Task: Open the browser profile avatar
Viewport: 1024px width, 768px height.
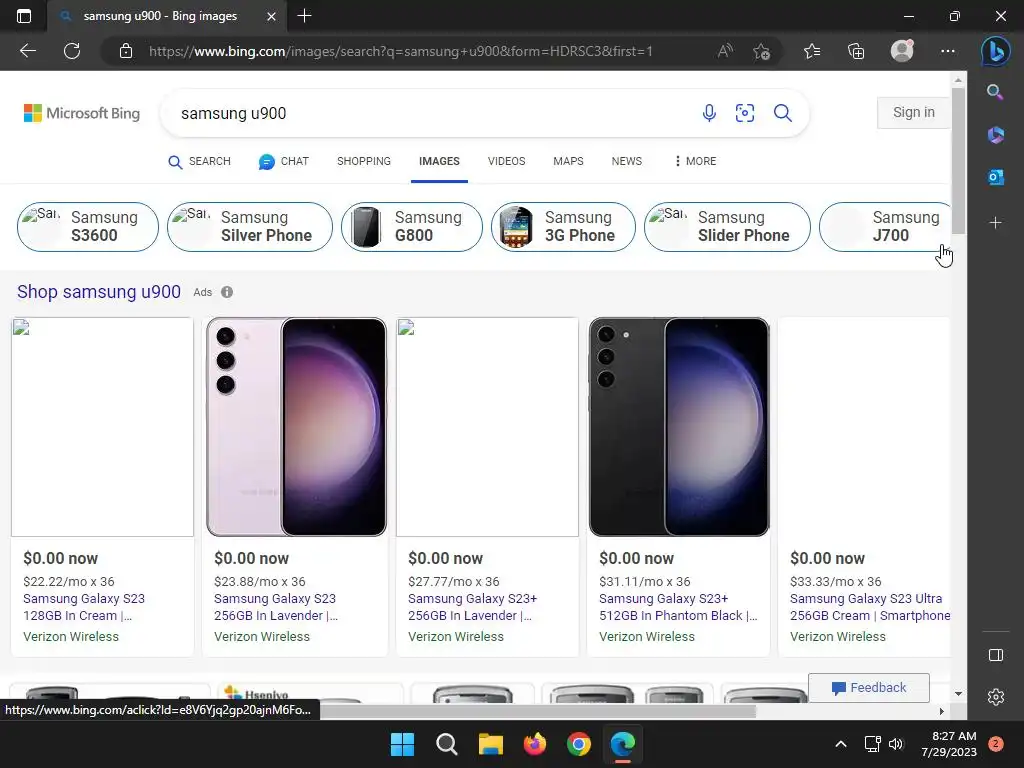Action: point(902,50)
